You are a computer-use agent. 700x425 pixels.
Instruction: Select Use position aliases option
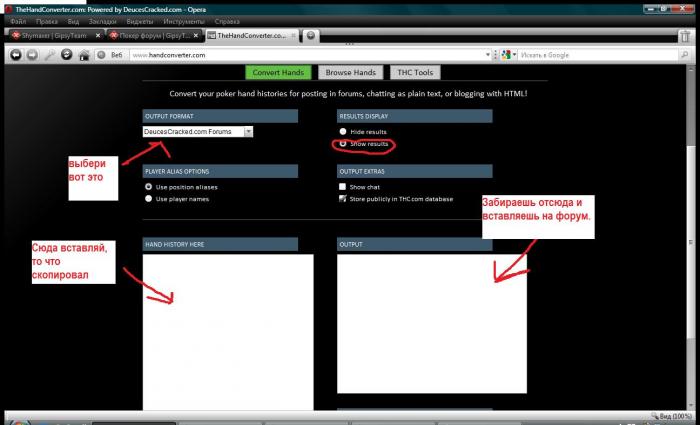[x=149, y=187]
